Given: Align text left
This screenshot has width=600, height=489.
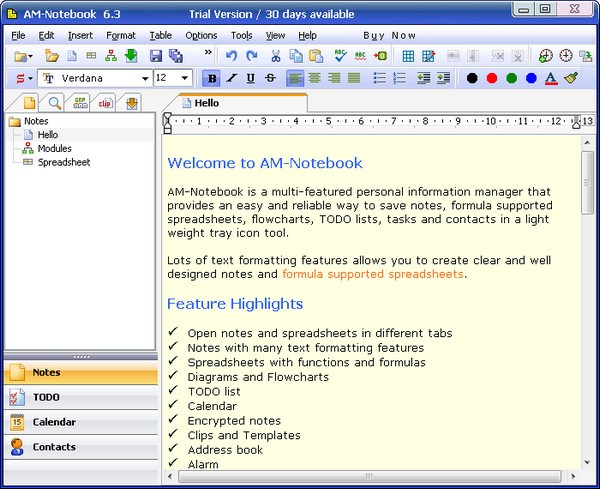Looking at the screenshot, I should pyautogui.click(x=295, y=78).
